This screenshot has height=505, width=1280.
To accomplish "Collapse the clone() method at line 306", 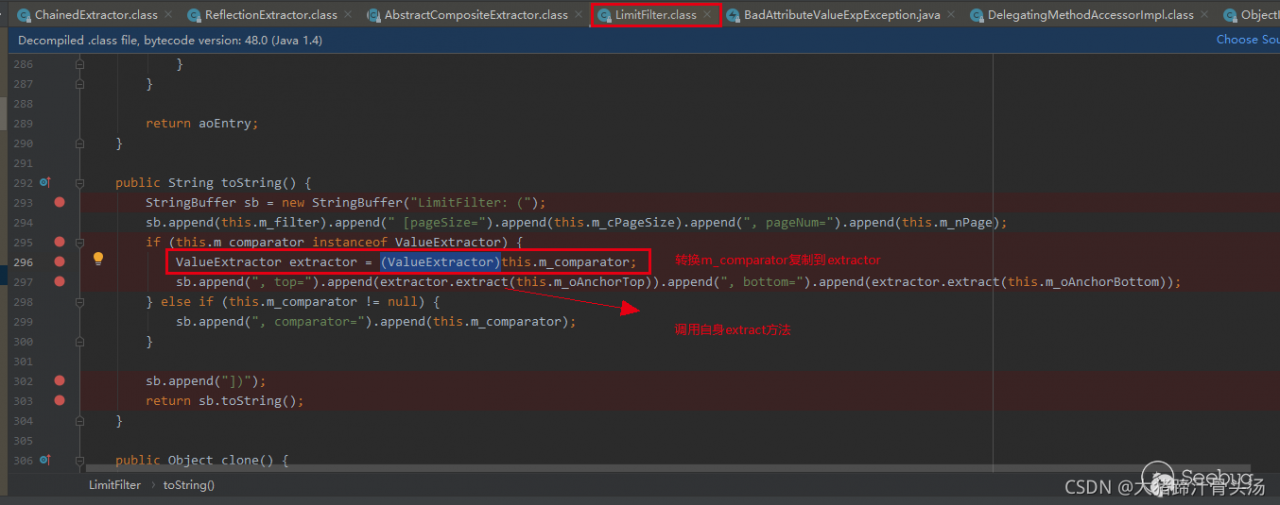I will [x=79, y=460].
